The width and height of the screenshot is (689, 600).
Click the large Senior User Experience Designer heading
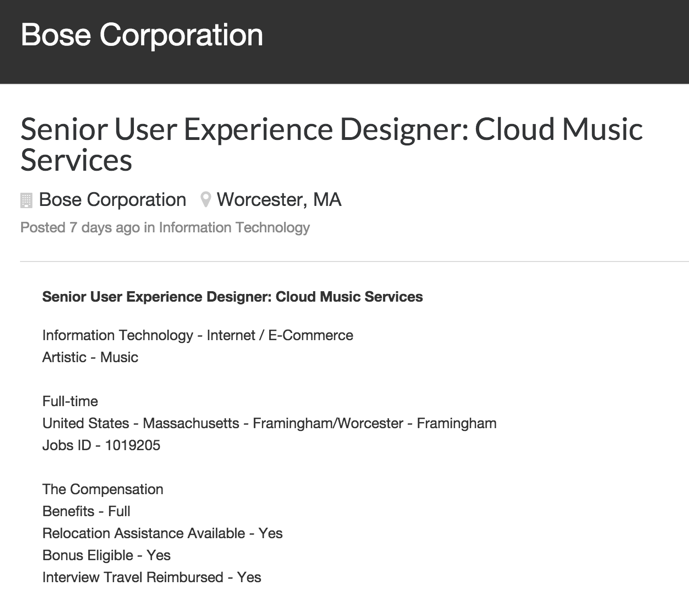[x=331, y=144]
